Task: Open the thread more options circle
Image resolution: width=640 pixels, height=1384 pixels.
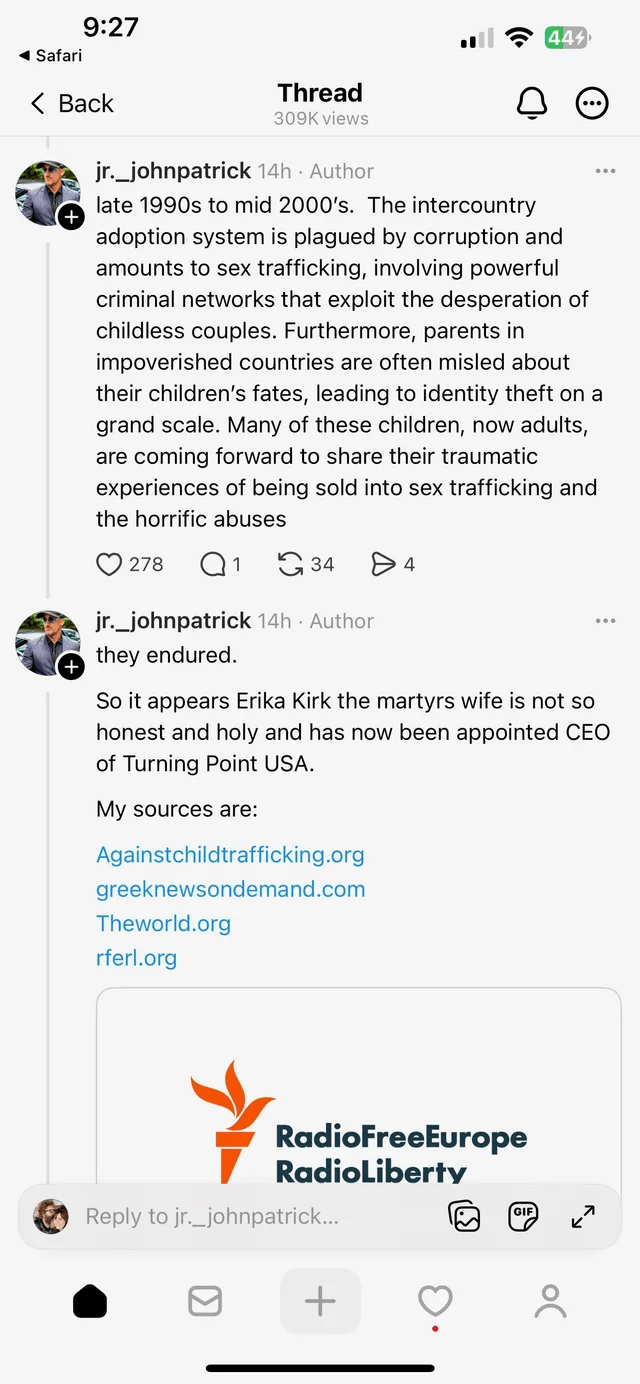Action: (x=592, y=103)
